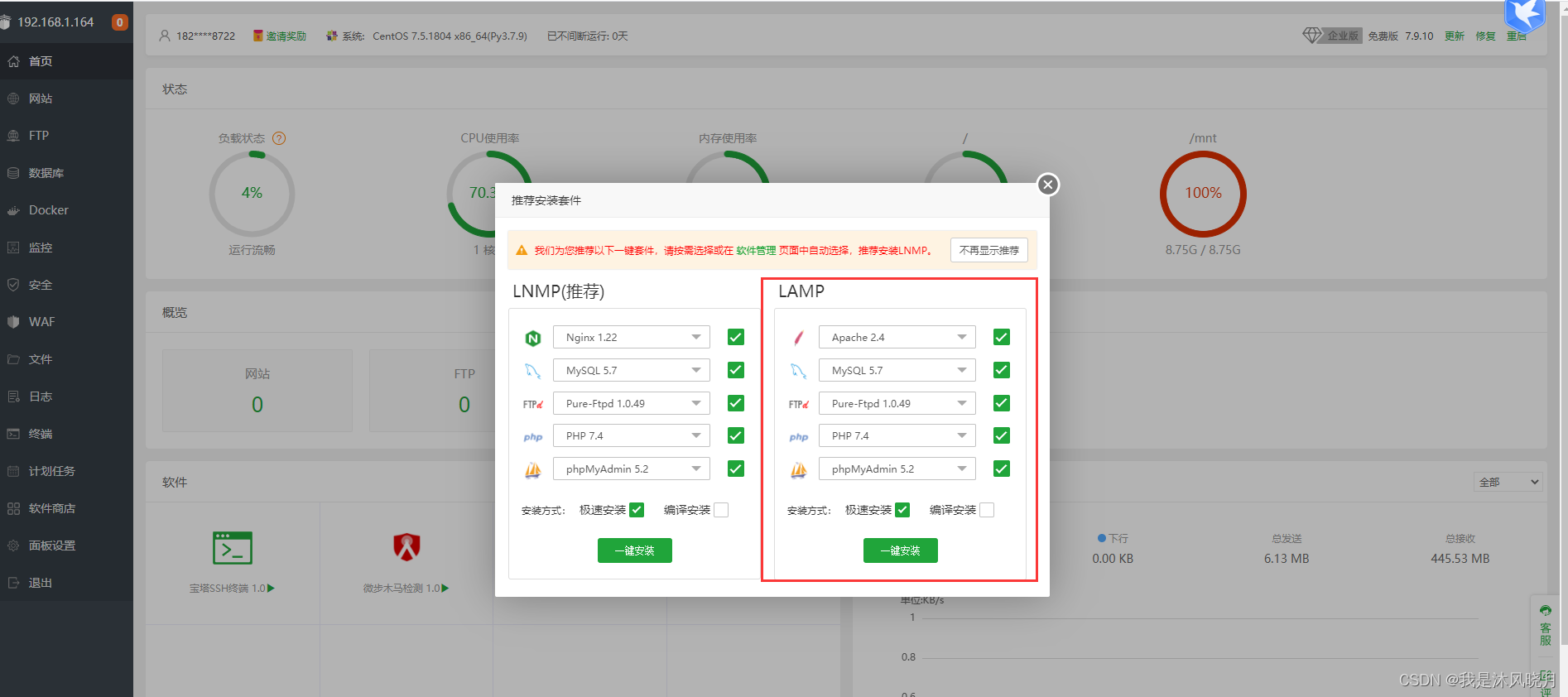Viewport: 1568px width, 697px height.
Task: Click the 不再显示推荐 button
Action: tap(989, 250)
